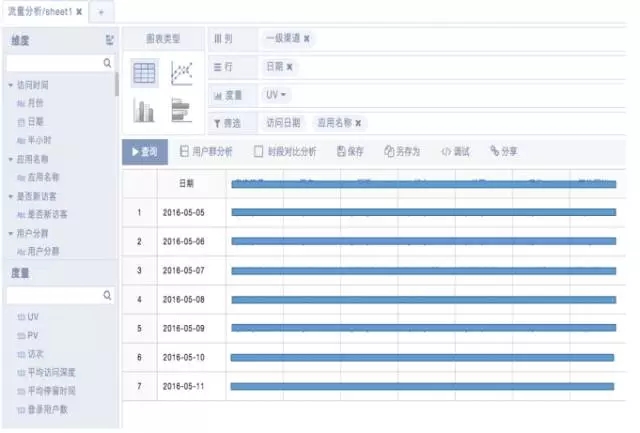The image size is (640, 433).
Task: Collapse the 用户分群 dimension group
Action: coord(10,233)
